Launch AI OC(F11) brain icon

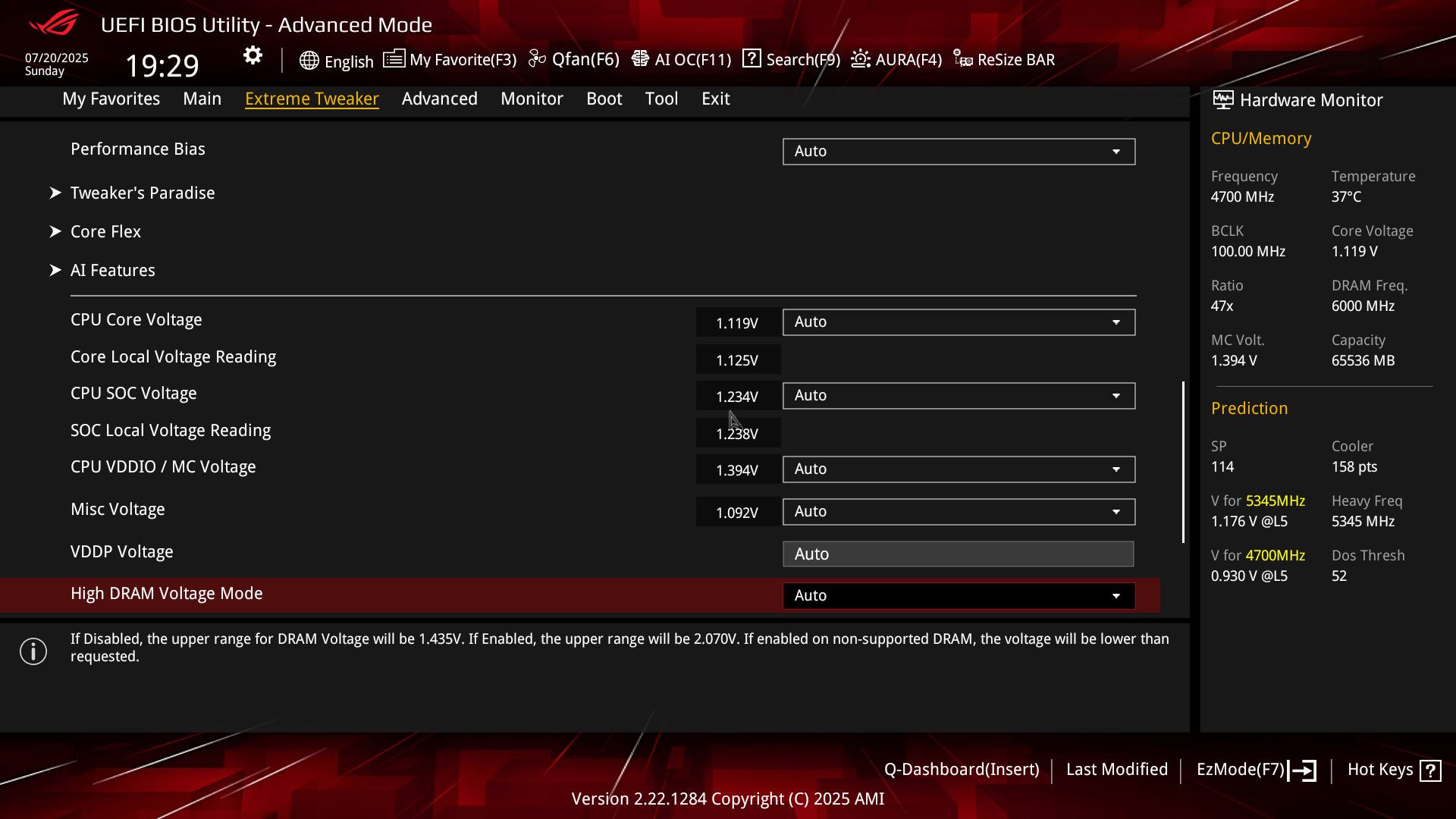641,59
